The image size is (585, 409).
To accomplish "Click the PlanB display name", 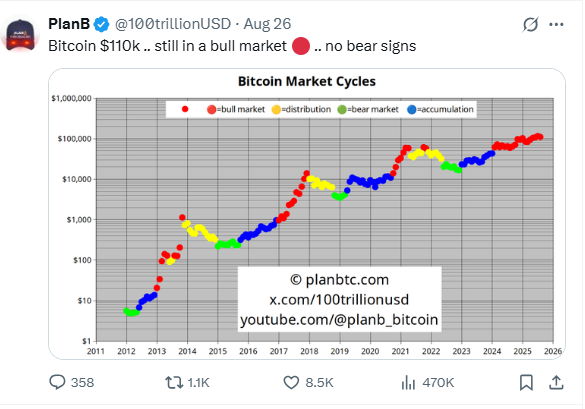I will [69, 24].
